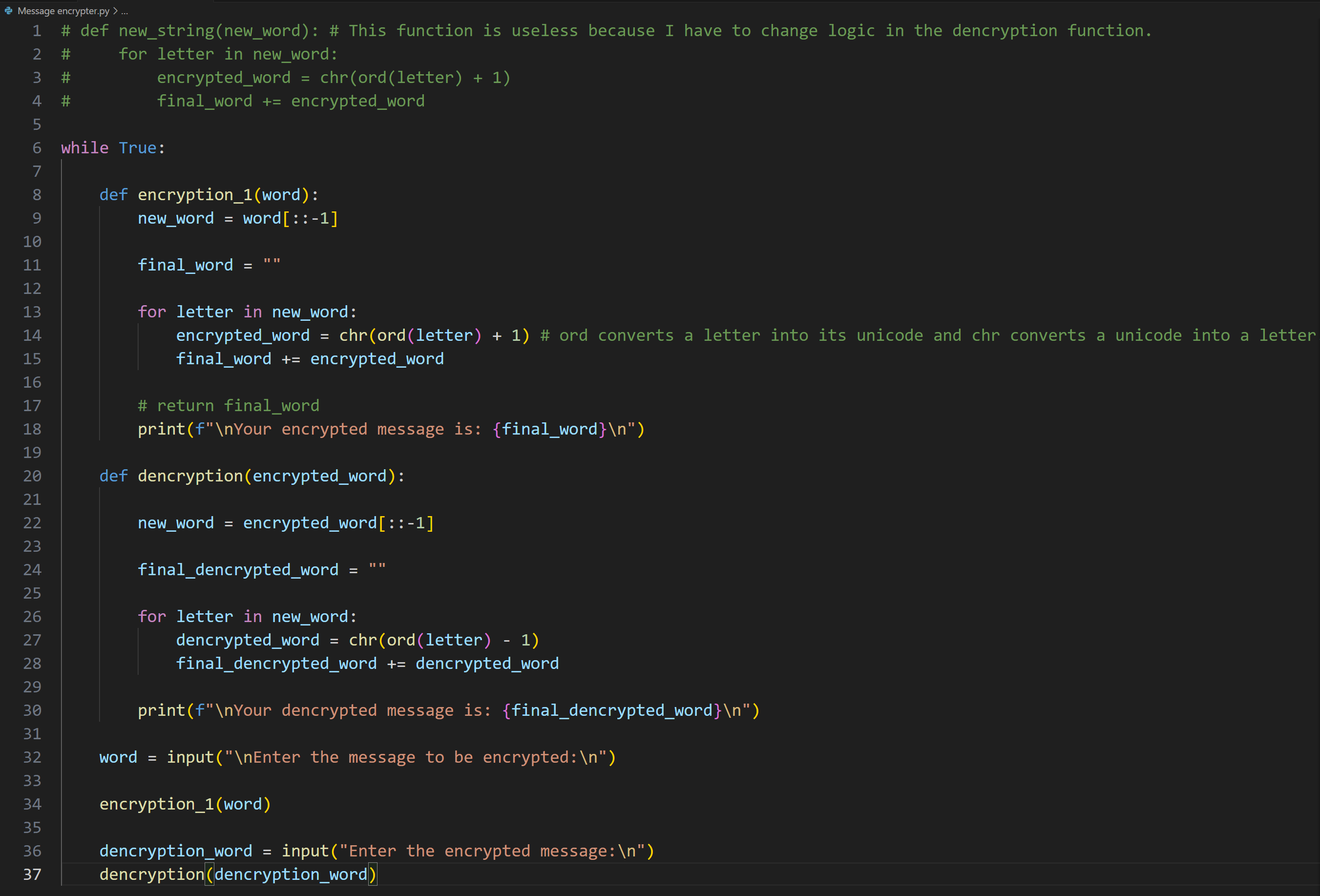1320x896 pixels.
Task: Place cursor on 'True' keyword line 6
Action: tap(137, 148)
